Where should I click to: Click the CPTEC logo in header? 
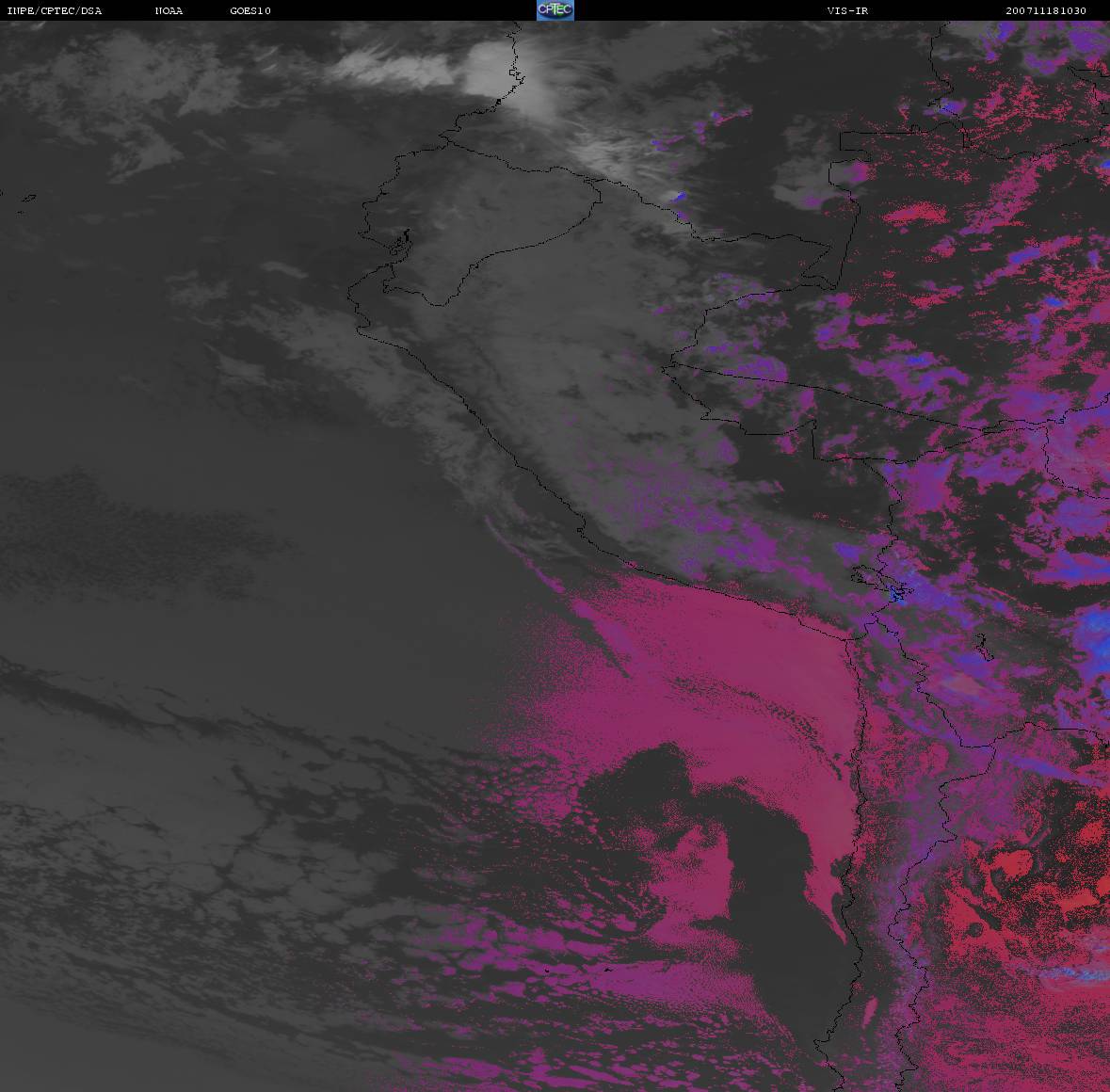pos(555,10)
